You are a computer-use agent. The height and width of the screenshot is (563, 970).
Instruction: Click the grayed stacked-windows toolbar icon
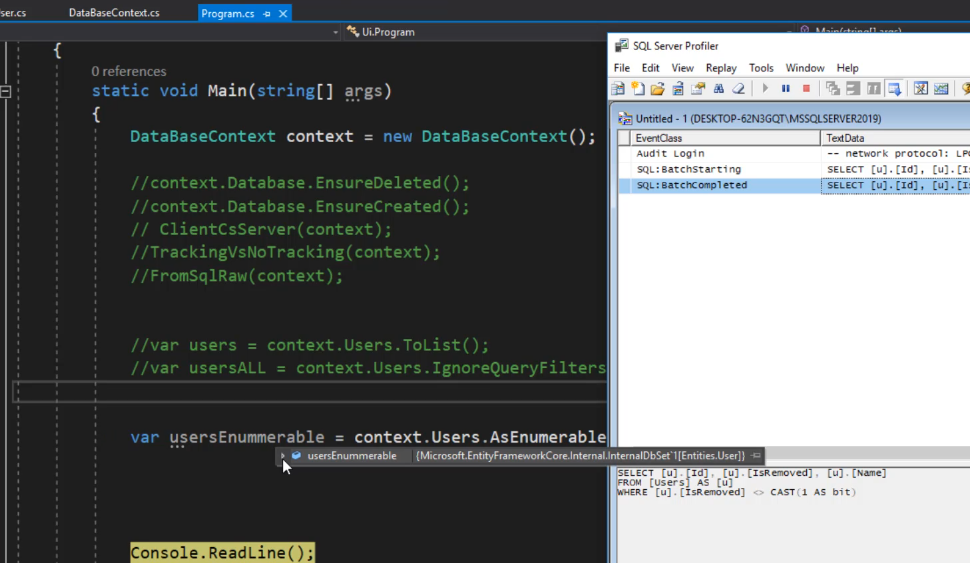click(x=833, y=88)
